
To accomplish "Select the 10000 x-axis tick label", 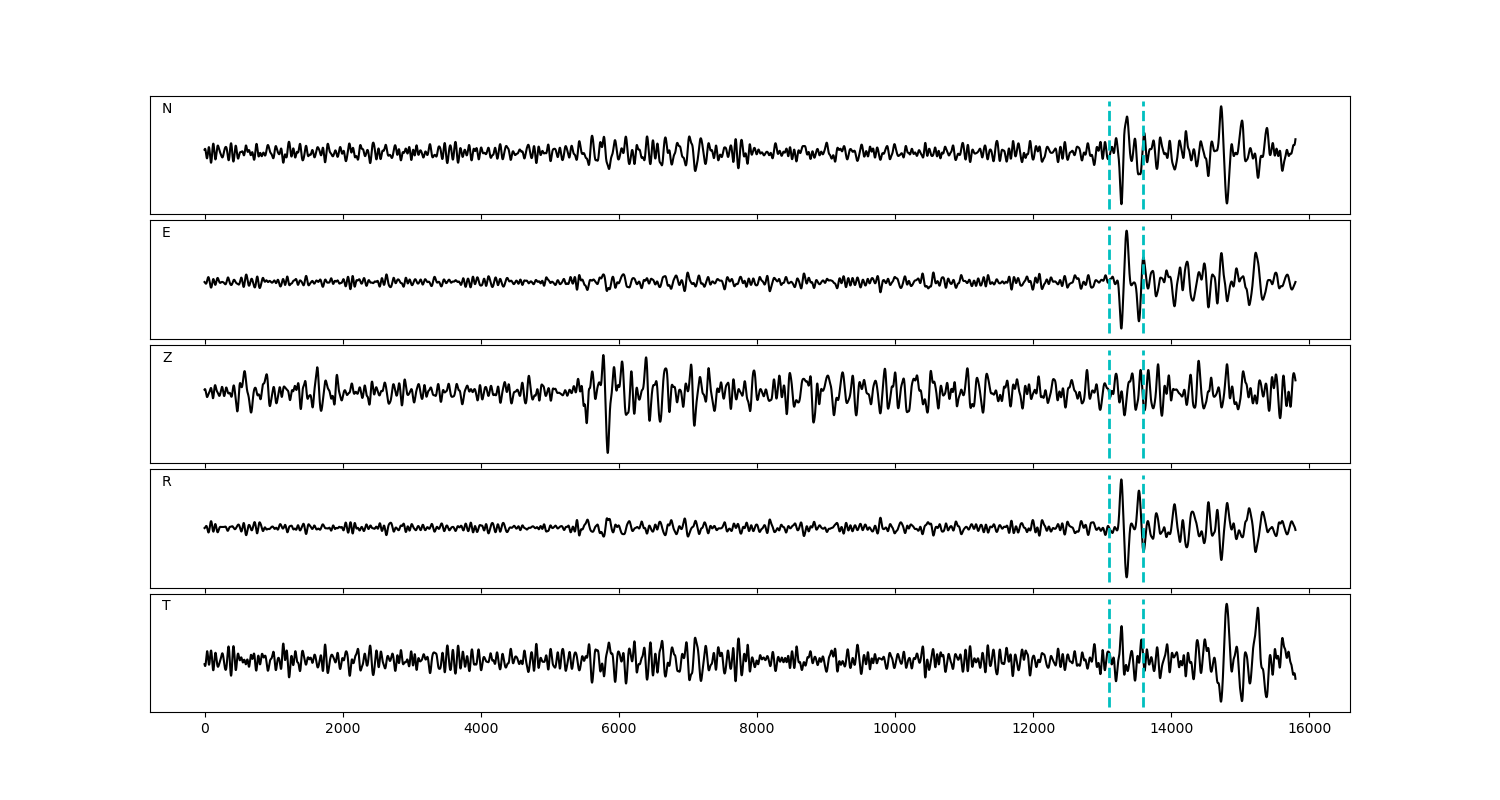I will (x=894, y=730).
